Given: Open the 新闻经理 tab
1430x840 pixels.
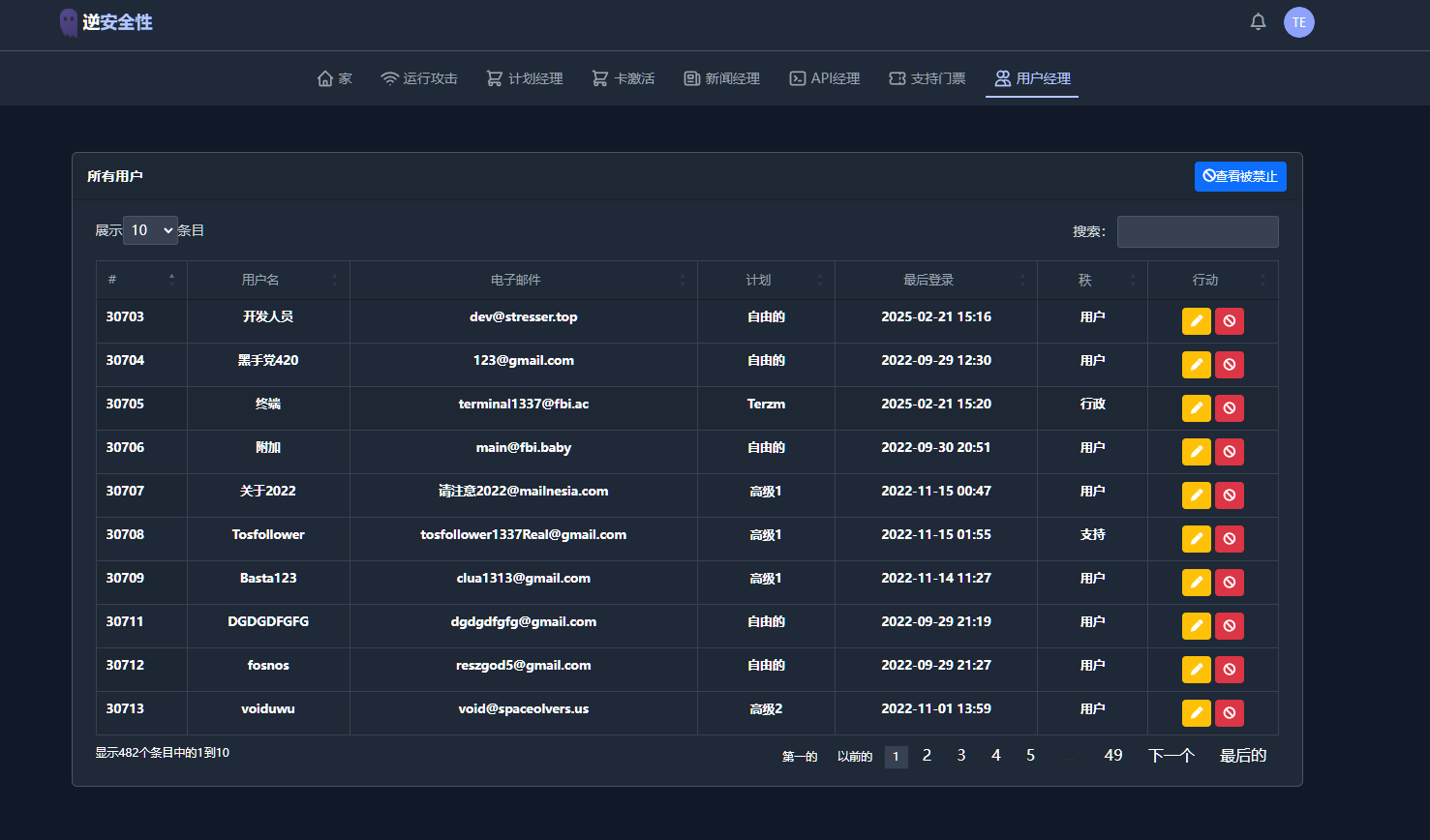Looking at the screenshot, I should tap(722, 78).
